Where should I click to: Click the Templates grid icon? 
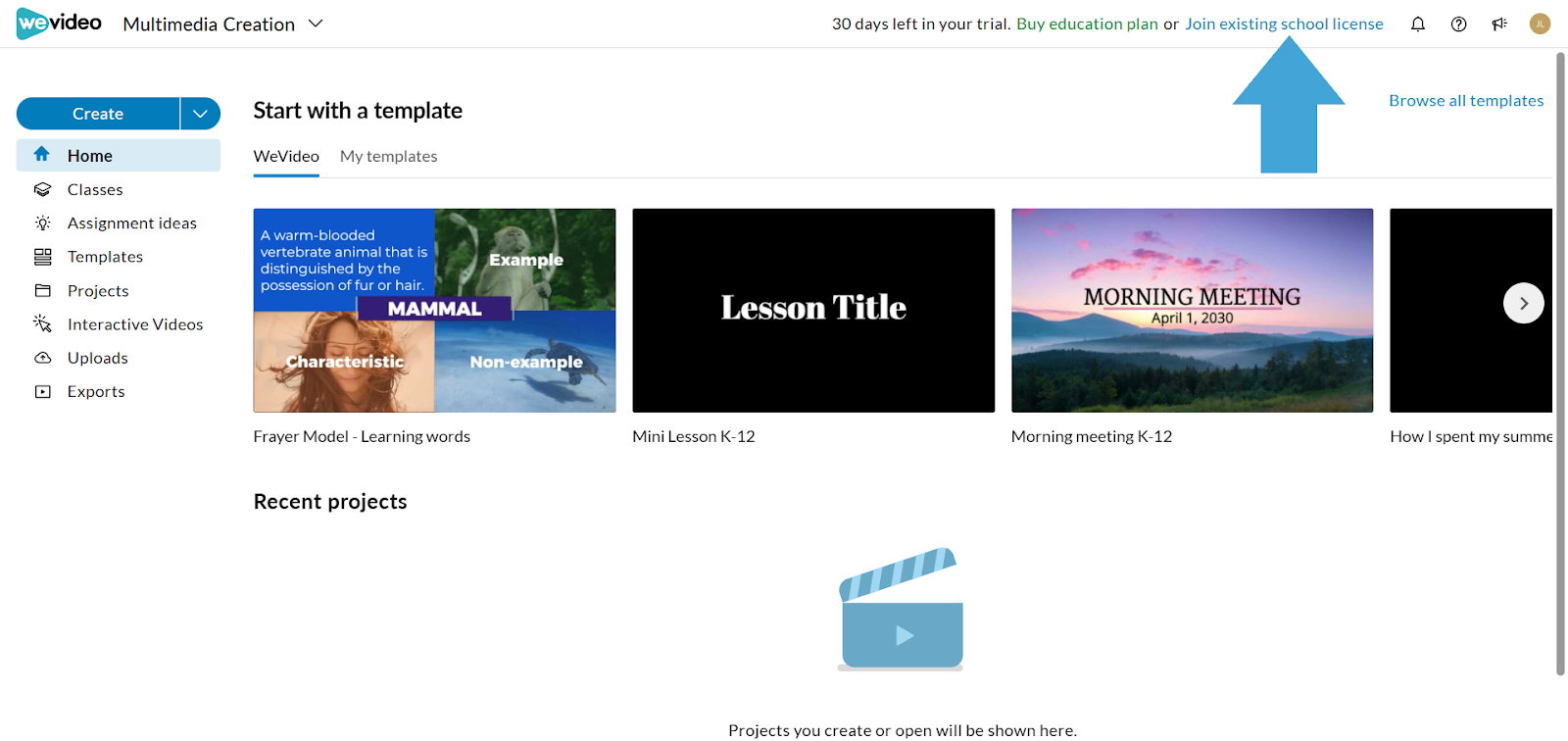coord(42,257)
